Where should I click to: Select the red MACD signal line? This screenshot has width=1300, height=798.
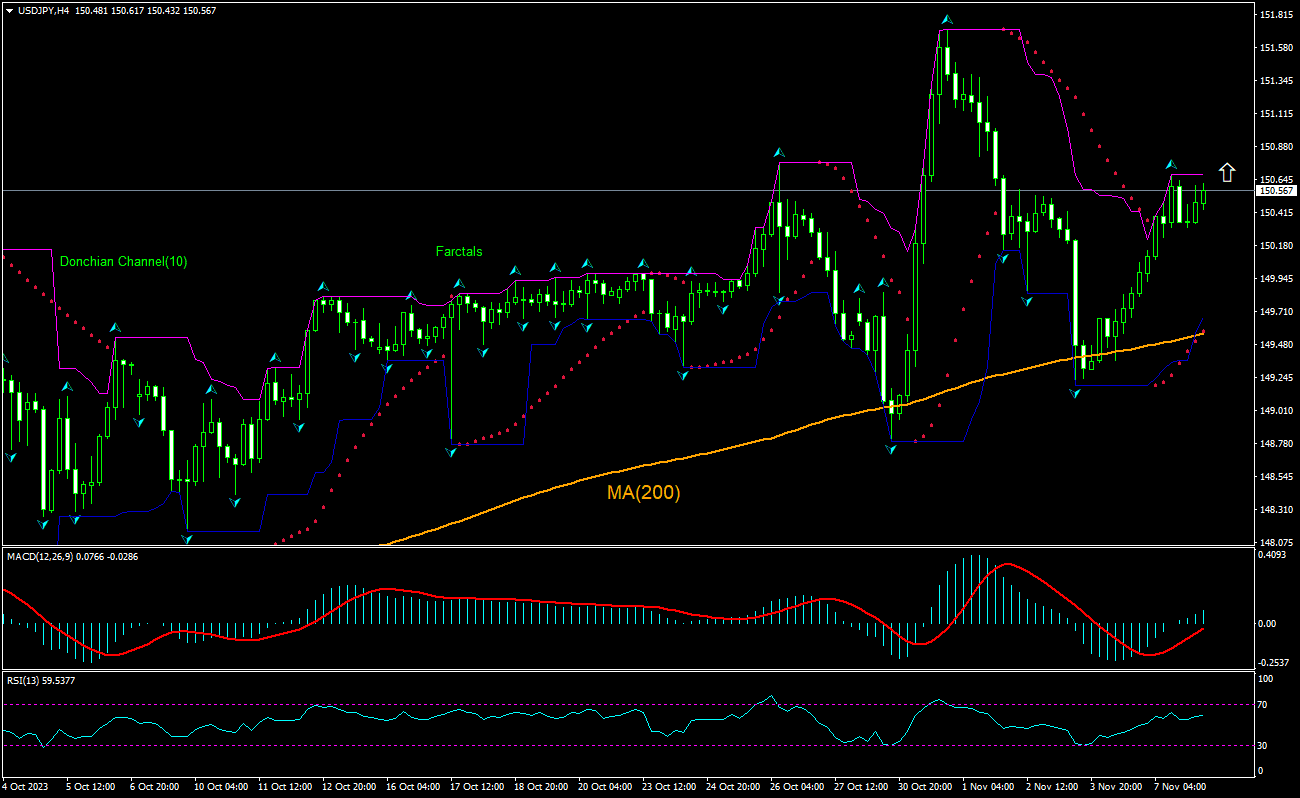[x=385, y=588]
